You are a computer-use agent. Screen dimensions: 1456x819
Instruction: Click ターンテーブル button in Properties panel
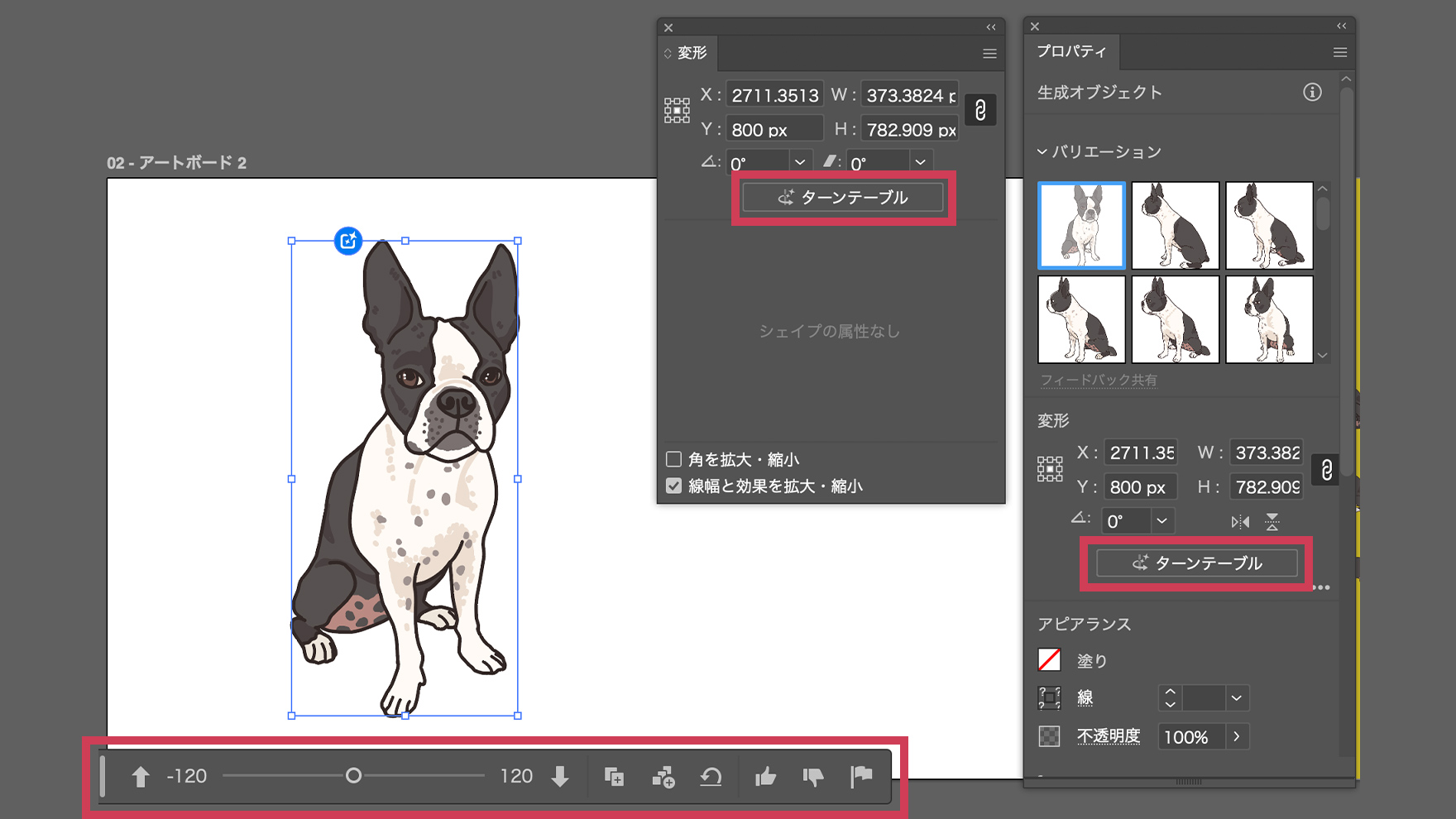tap(1196, 563)
